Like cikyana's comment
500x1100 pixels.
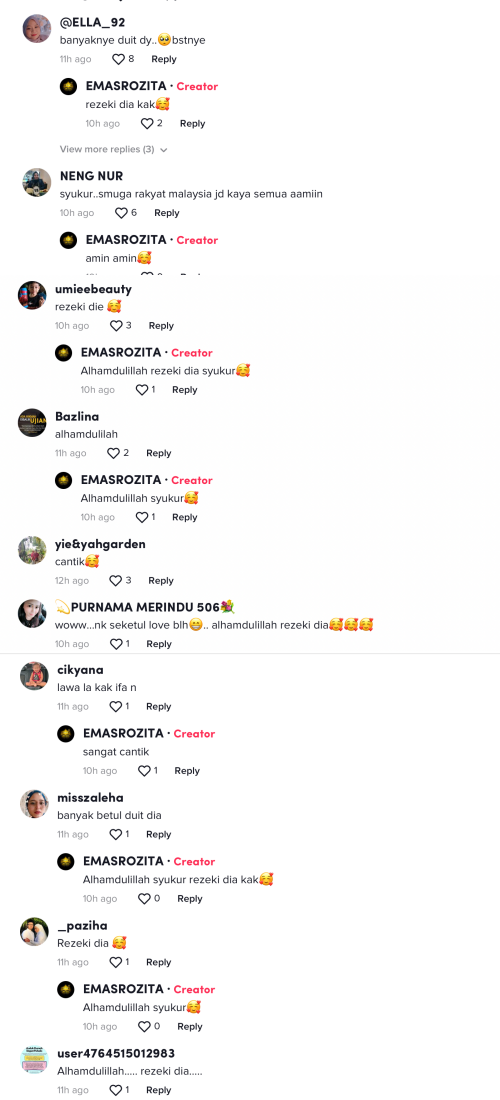click(x=116, y=706)
